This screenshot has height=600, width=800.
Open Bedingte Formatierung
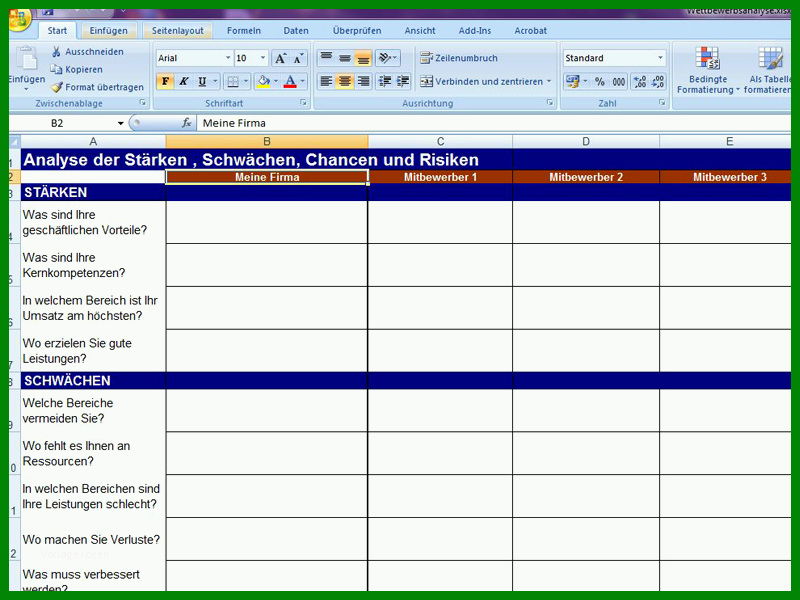(x=708, y=70)
